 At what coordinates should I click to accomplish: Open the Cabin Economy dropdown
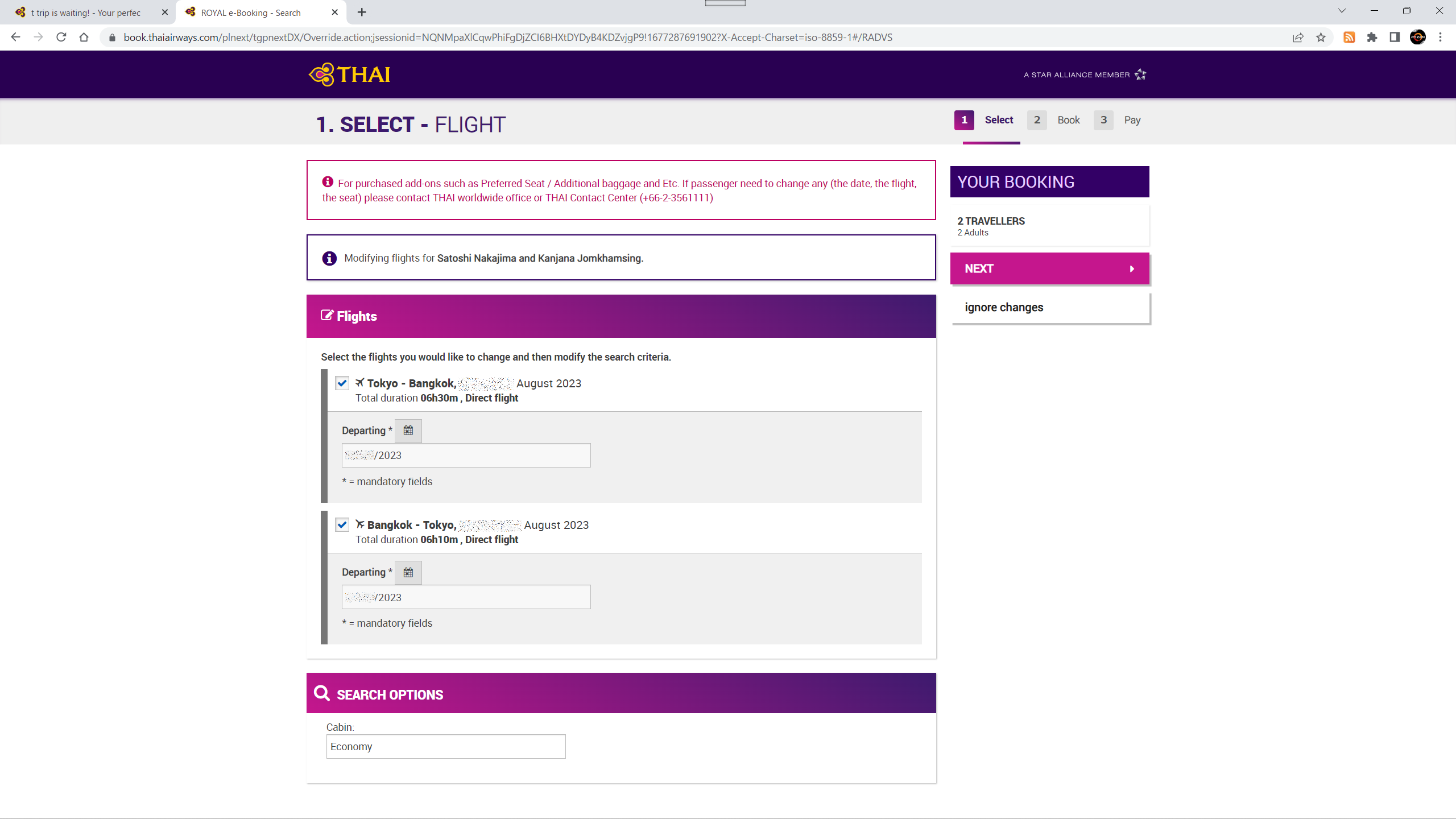click(446, 746)
